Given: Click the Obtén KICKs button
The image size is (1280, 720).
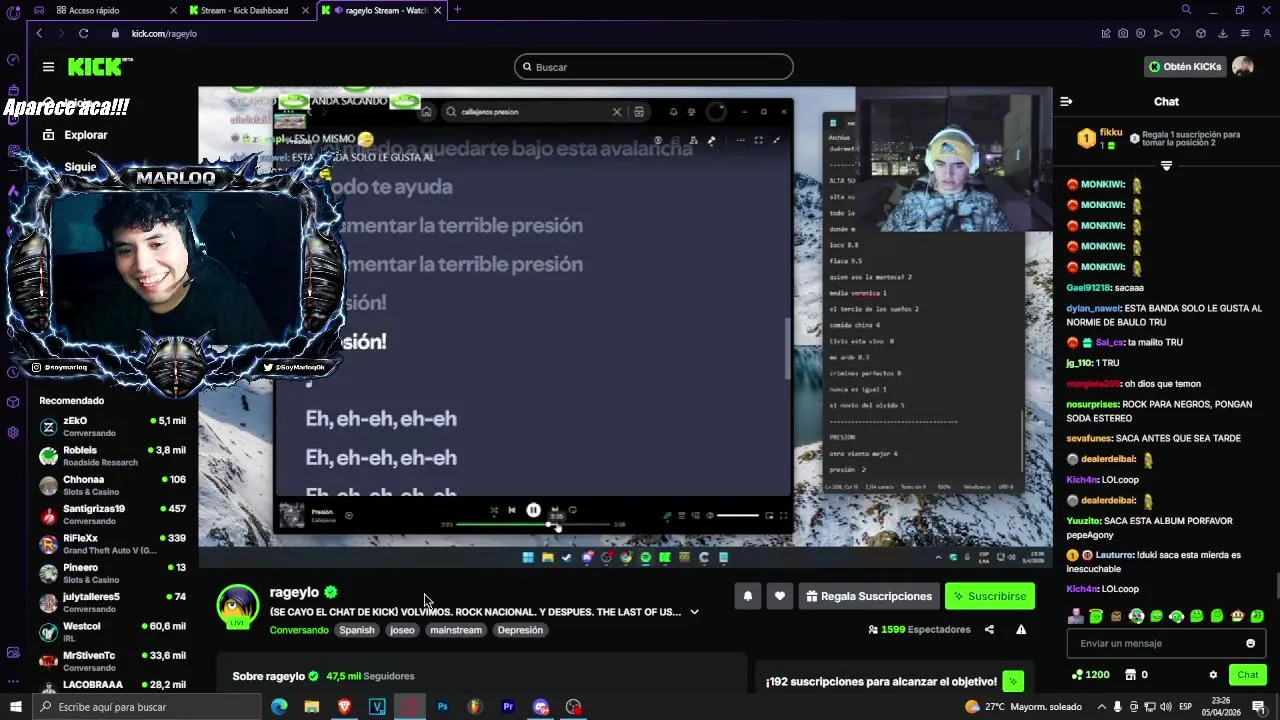Looking at the screenshot, I should point(1185,67).
